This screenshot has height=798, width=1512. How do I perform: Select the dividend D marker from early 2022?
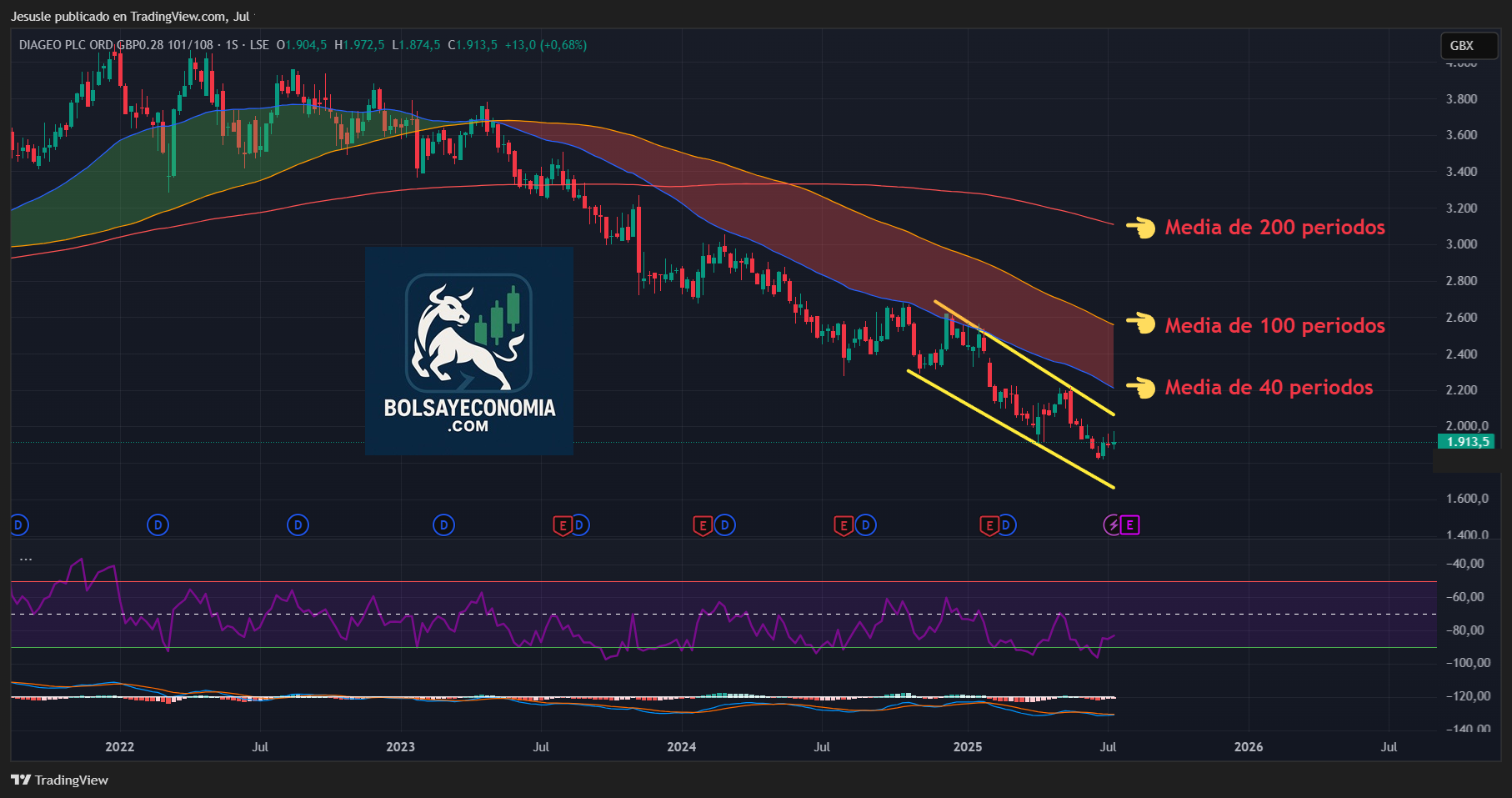pyautogui.click(x=158, y=525)
